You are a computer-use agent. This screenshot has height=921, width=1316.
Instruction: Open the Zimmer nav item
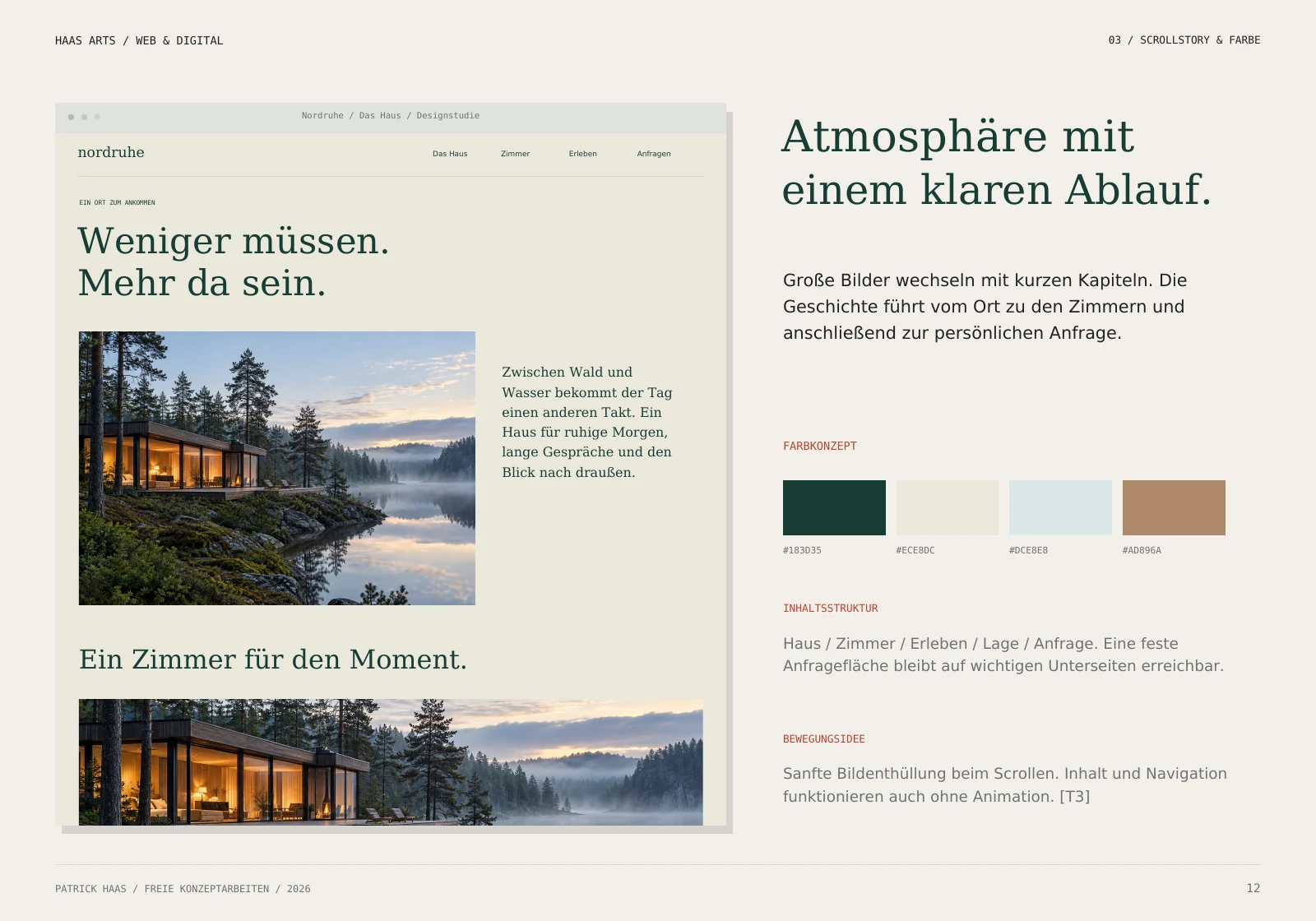515,154
